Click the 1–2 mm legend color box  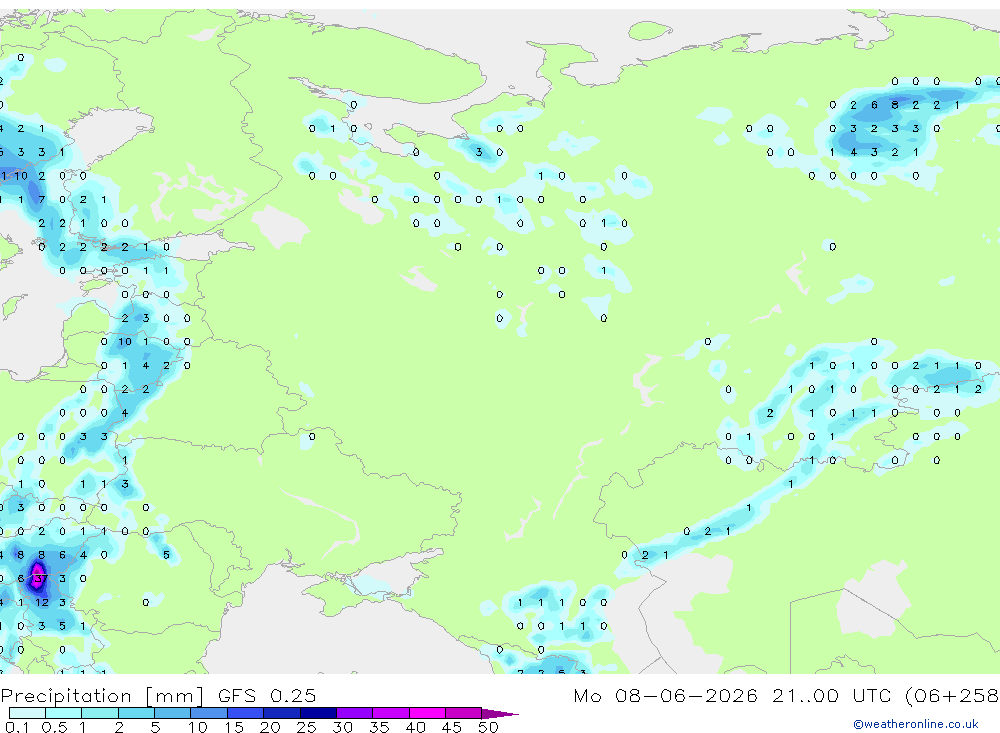[100, 713]
